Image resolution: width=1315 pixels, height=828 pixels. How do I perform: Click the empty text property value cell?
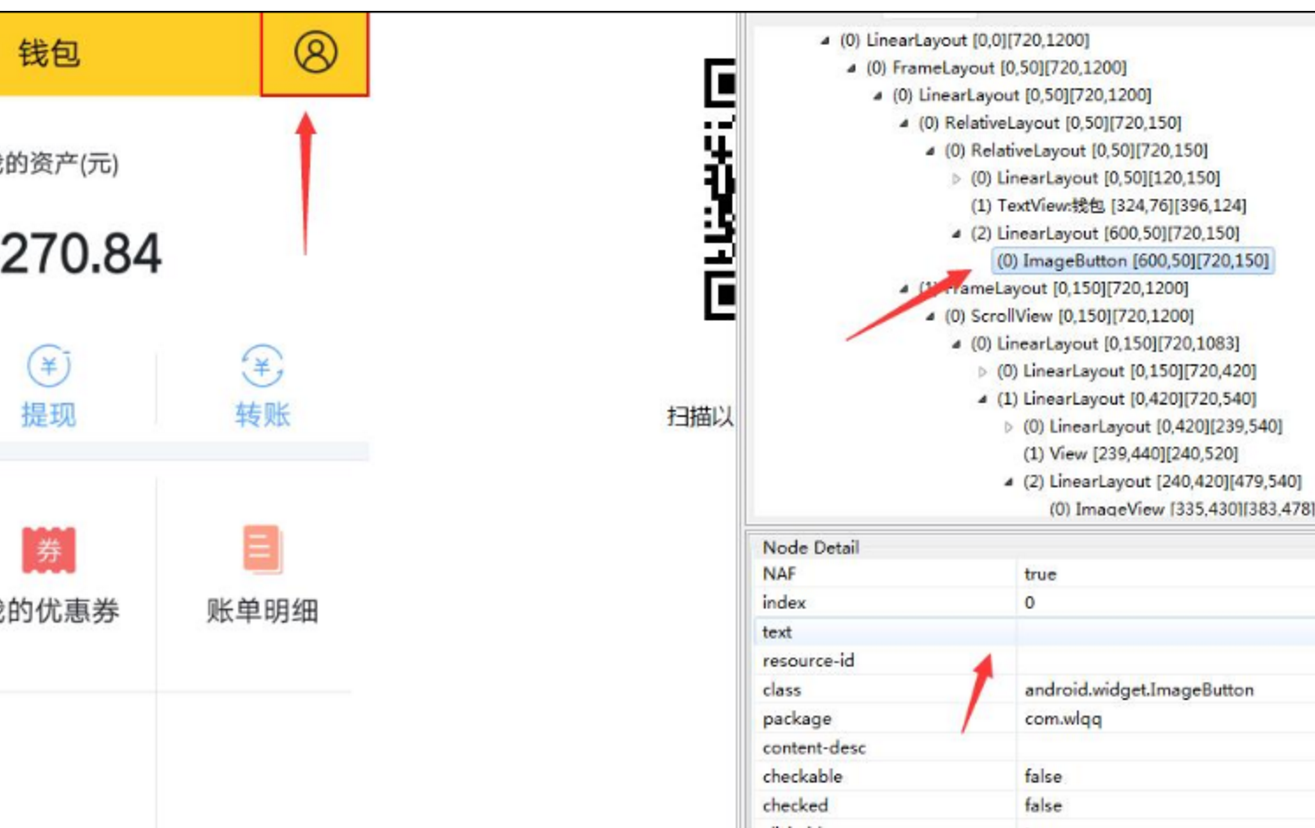click(1166, 632)
